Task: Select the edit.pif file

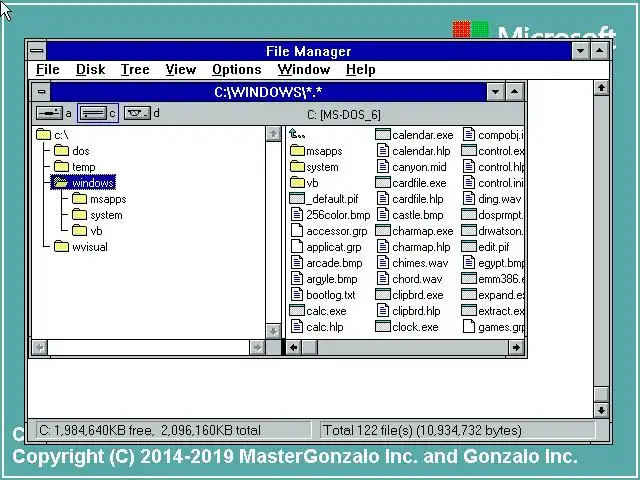Action: coord(485,247)
